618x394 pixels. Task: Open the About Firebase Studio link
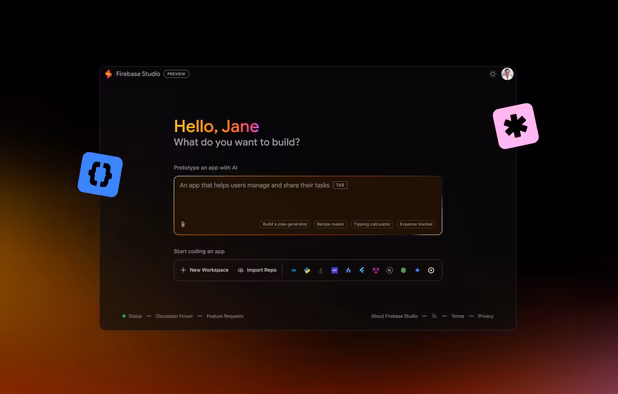[394, 316]
